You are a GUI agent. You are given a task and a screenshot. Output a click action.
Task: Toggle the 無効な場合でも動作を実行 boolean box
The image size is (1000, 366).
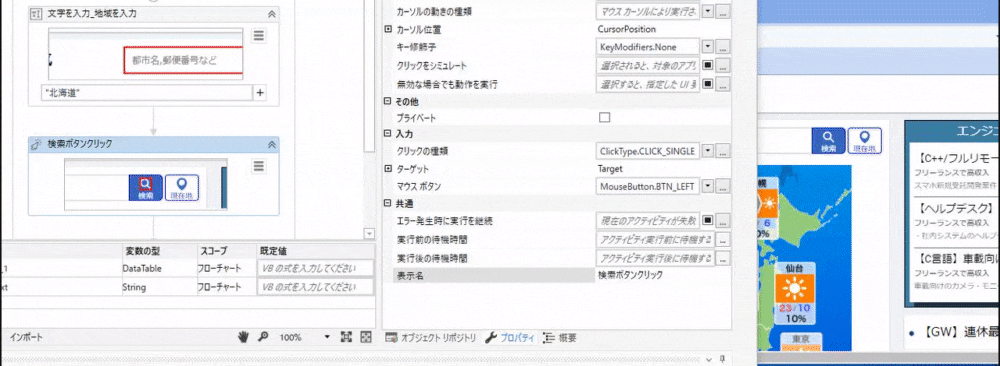(707, 84)
